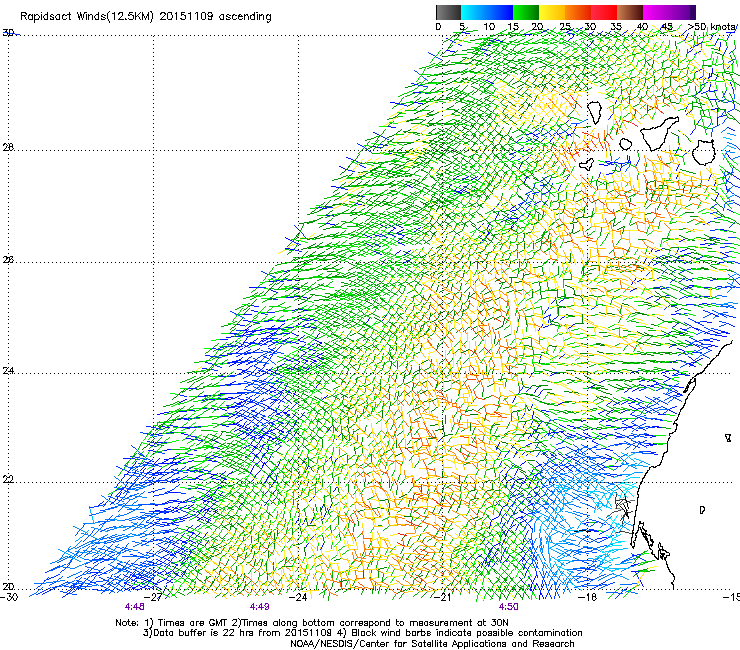Click the purple '4:49' swath time label

pyautogui.click(x=260, y=607)
